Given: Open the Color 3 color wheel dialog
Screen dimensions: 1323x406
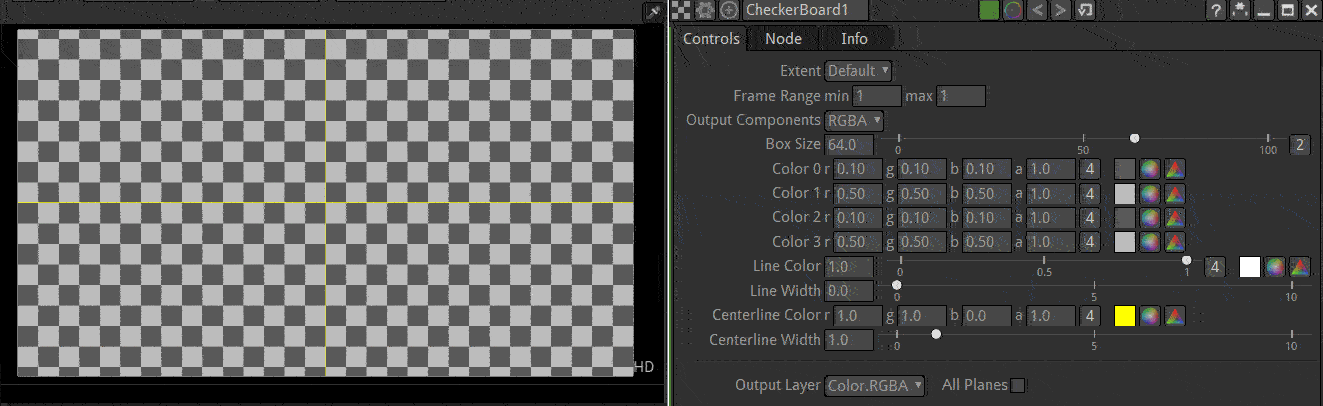Looking at the screenshot, I should point(1150,241).
